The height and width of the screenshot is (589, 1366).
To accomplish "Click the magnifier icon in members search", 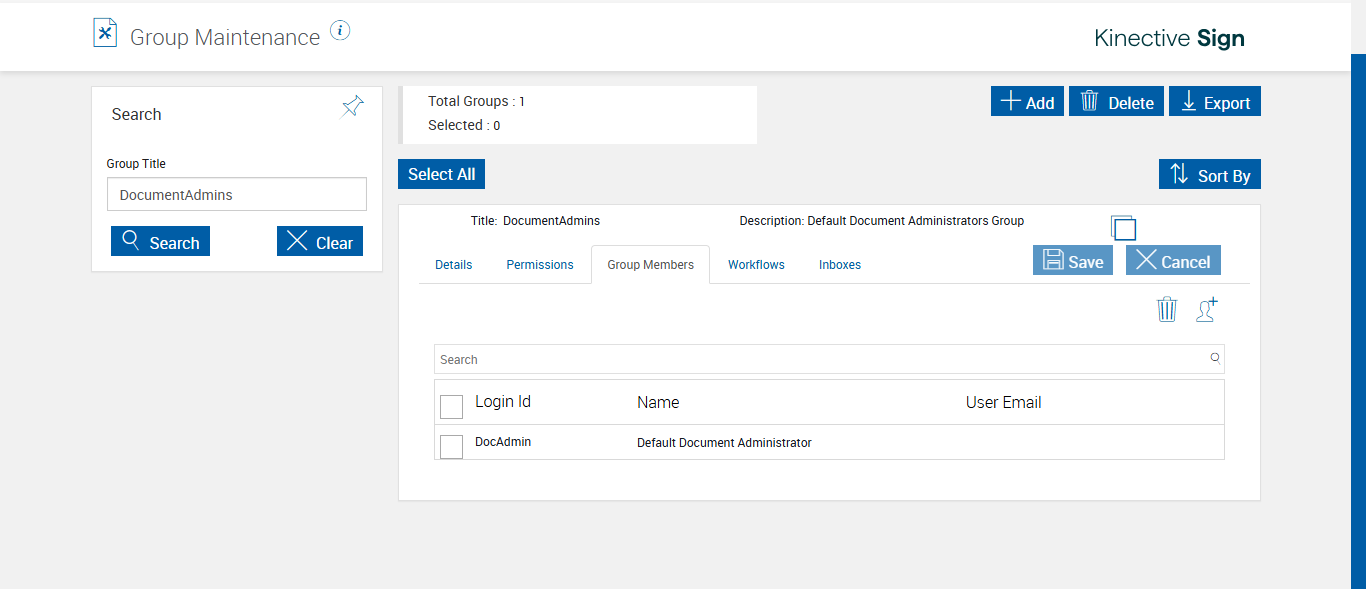I will pos(1215,358).
